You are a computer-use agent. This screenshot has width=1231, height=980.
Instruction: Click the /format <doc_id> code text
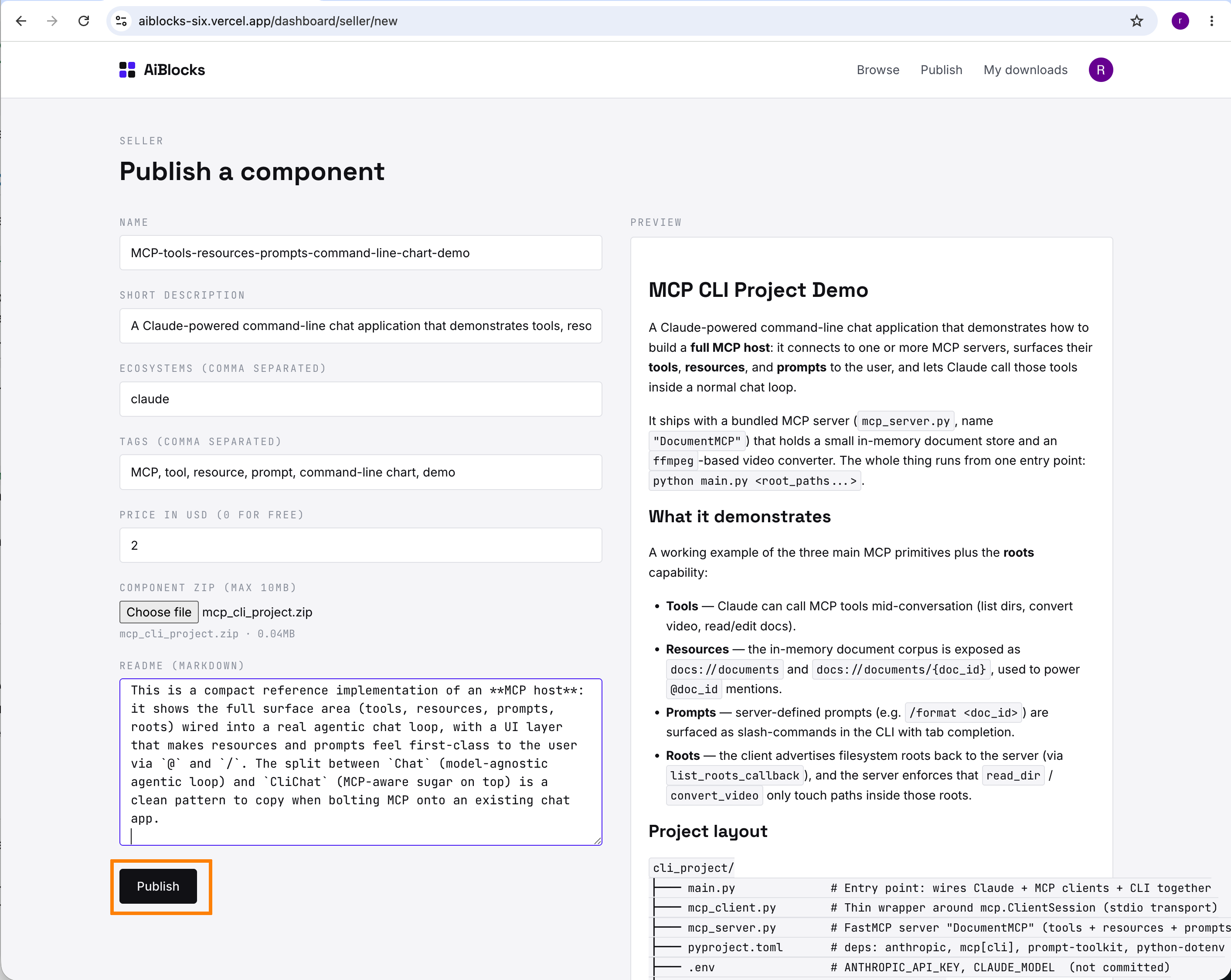tap(963, 712)
